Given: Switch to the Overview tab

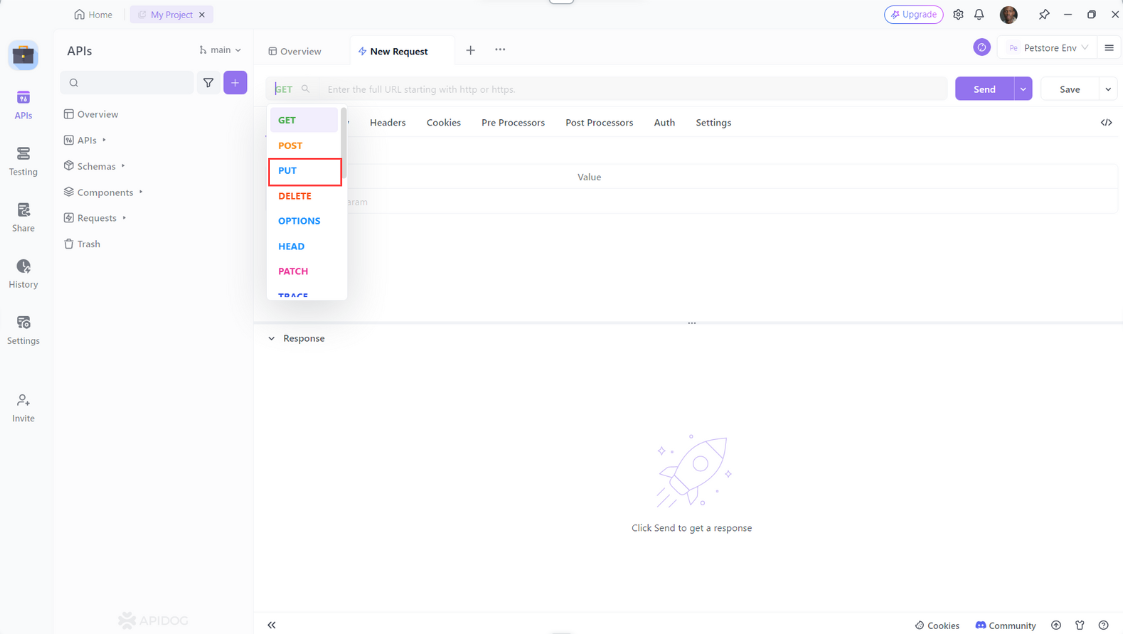Looking at the screenshot, I should point(295,51).
